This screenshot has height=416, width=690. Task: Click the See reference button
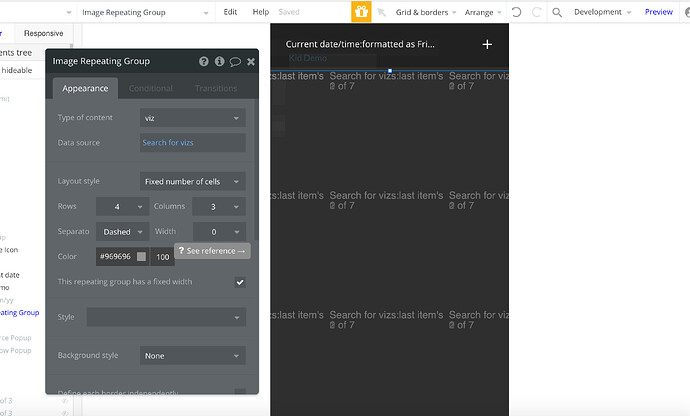pos(212,251)
